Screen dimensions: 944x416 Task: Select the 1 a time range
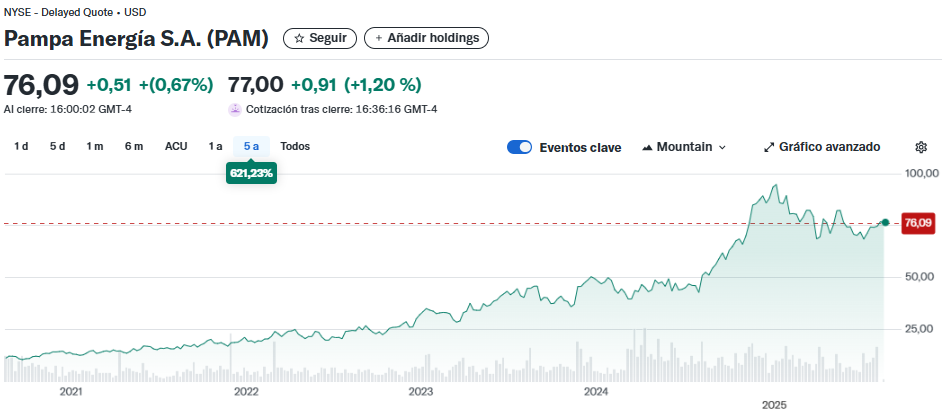click(216, 146)
